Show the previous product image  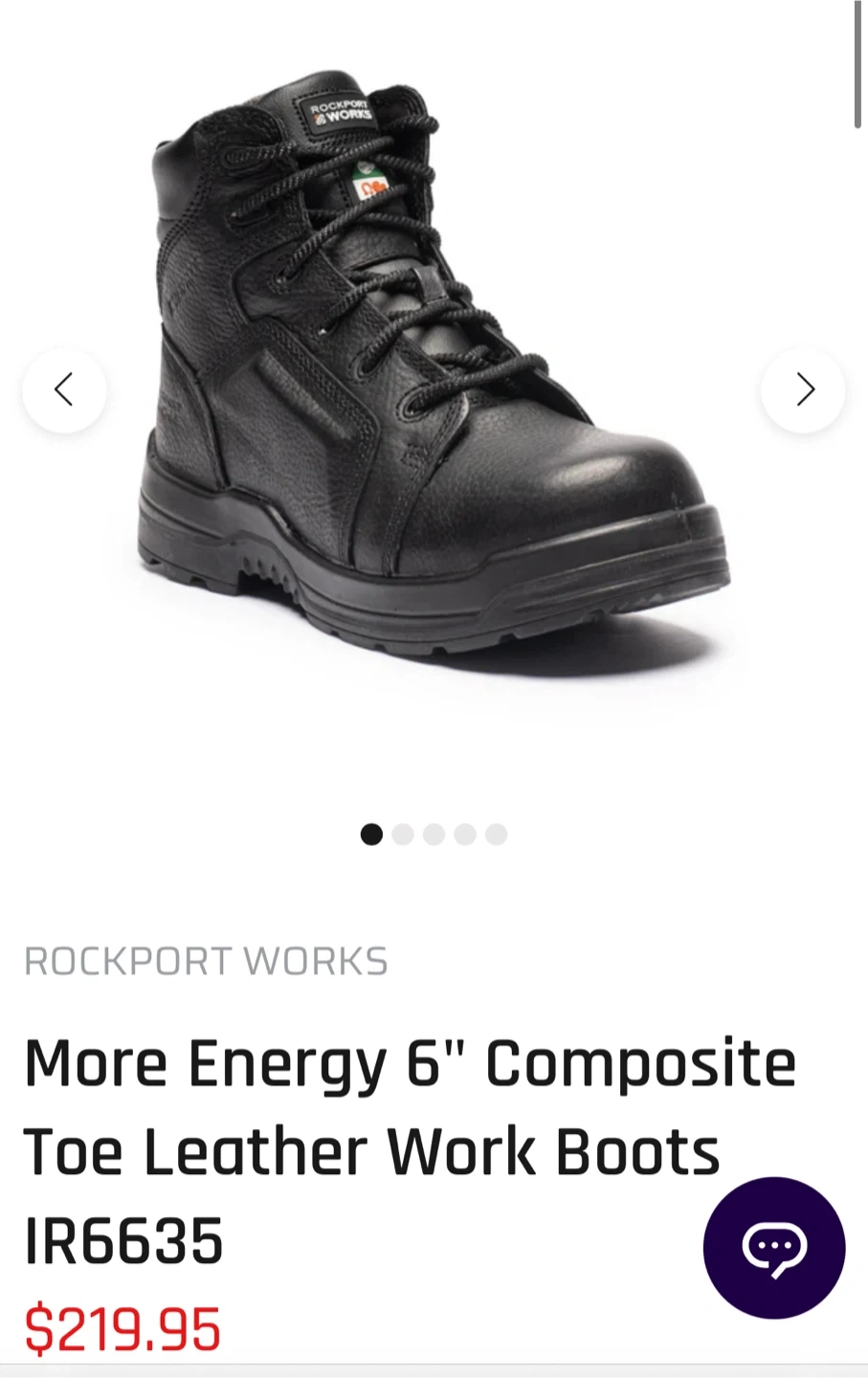(x=64, y=389)
